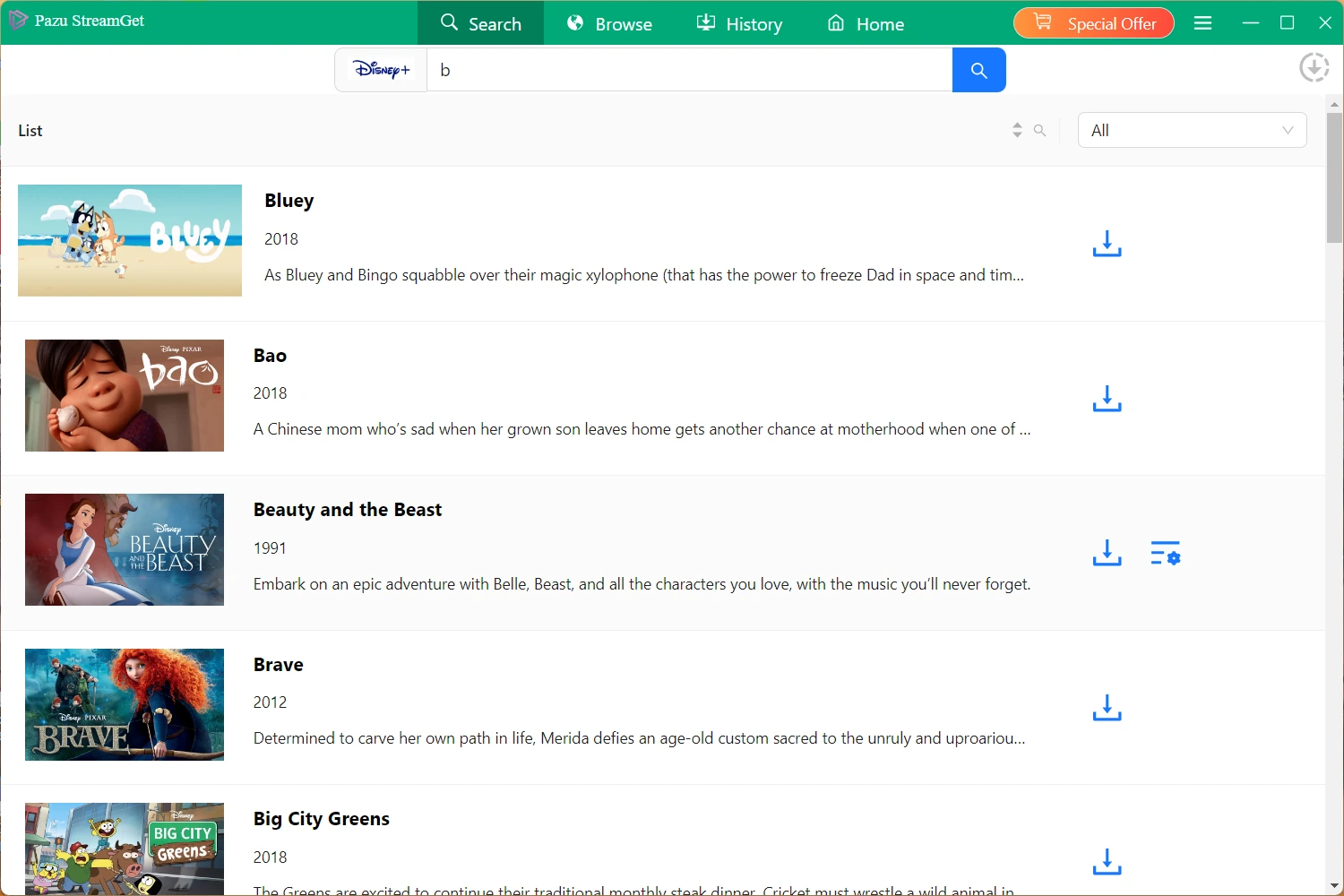Click the scrollbar up arrow
The height and width of the screenshot is (896, 1344).
[1334, 104]
